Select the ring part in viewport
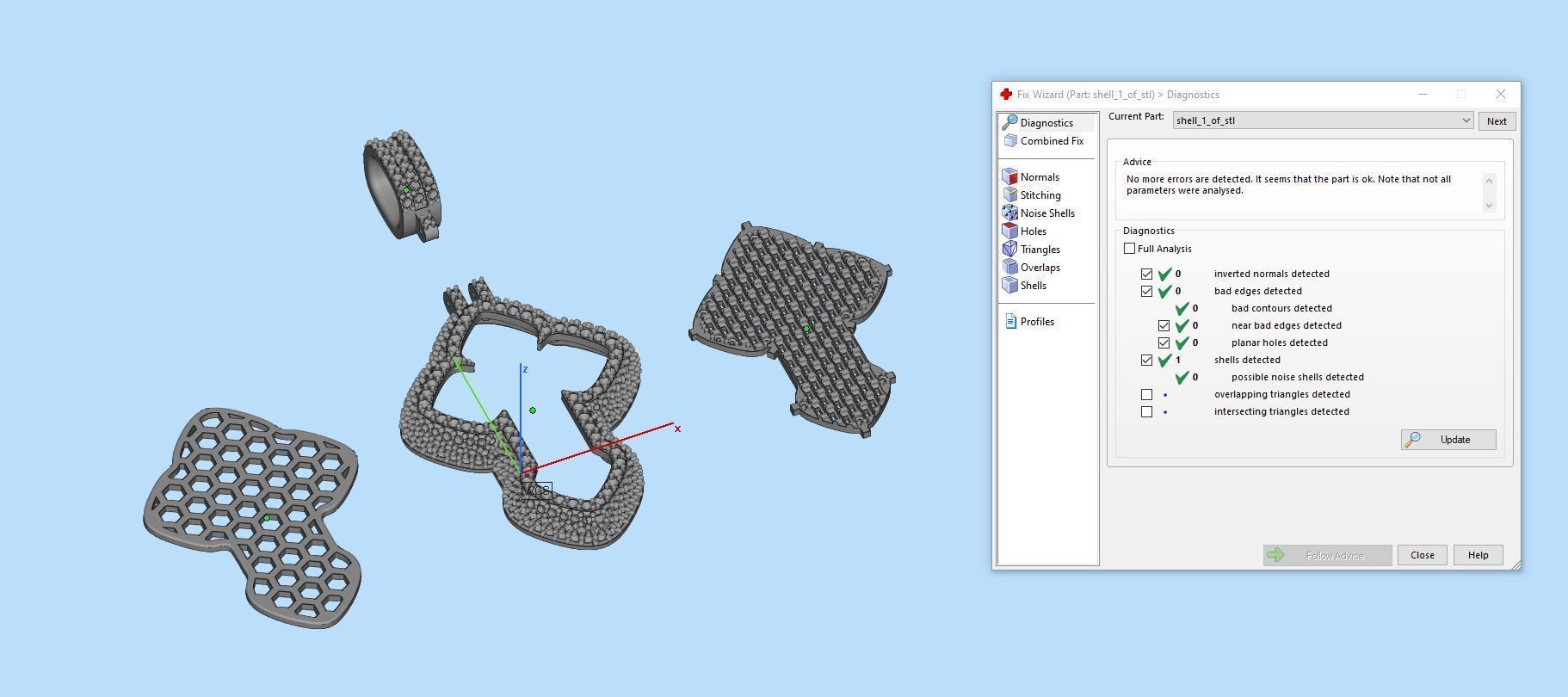This screenshot has height=697, width=1568. coord(402,186)
